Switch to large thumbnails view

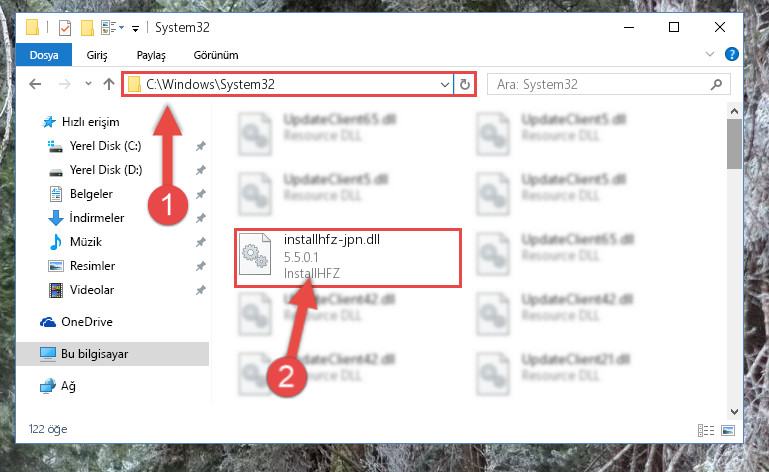click(728, 430)
